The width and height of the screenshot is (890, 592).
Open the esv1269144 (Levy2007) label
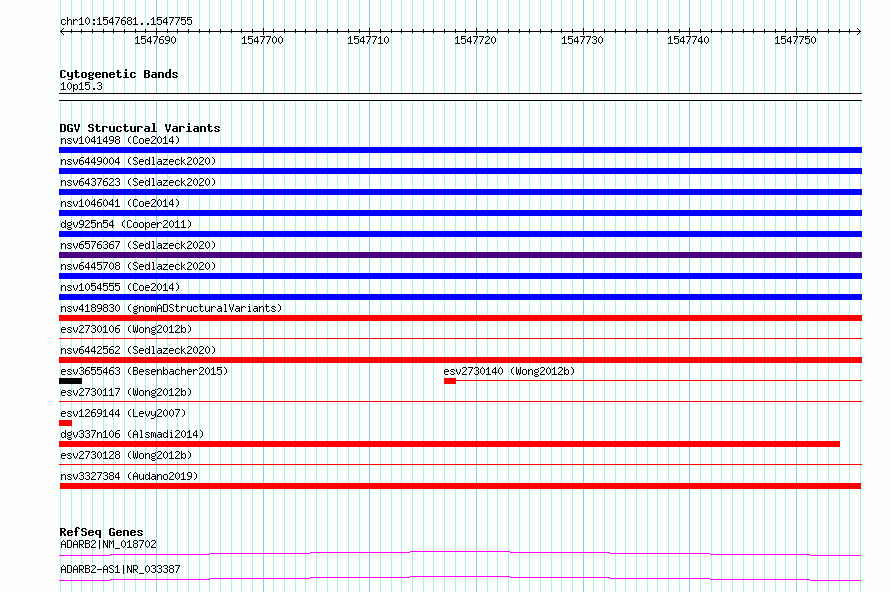(x=123, y=413)
